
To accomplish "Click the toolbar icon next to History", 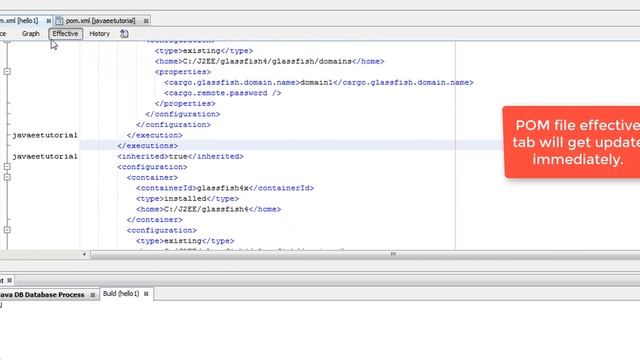I will point(124,34).
